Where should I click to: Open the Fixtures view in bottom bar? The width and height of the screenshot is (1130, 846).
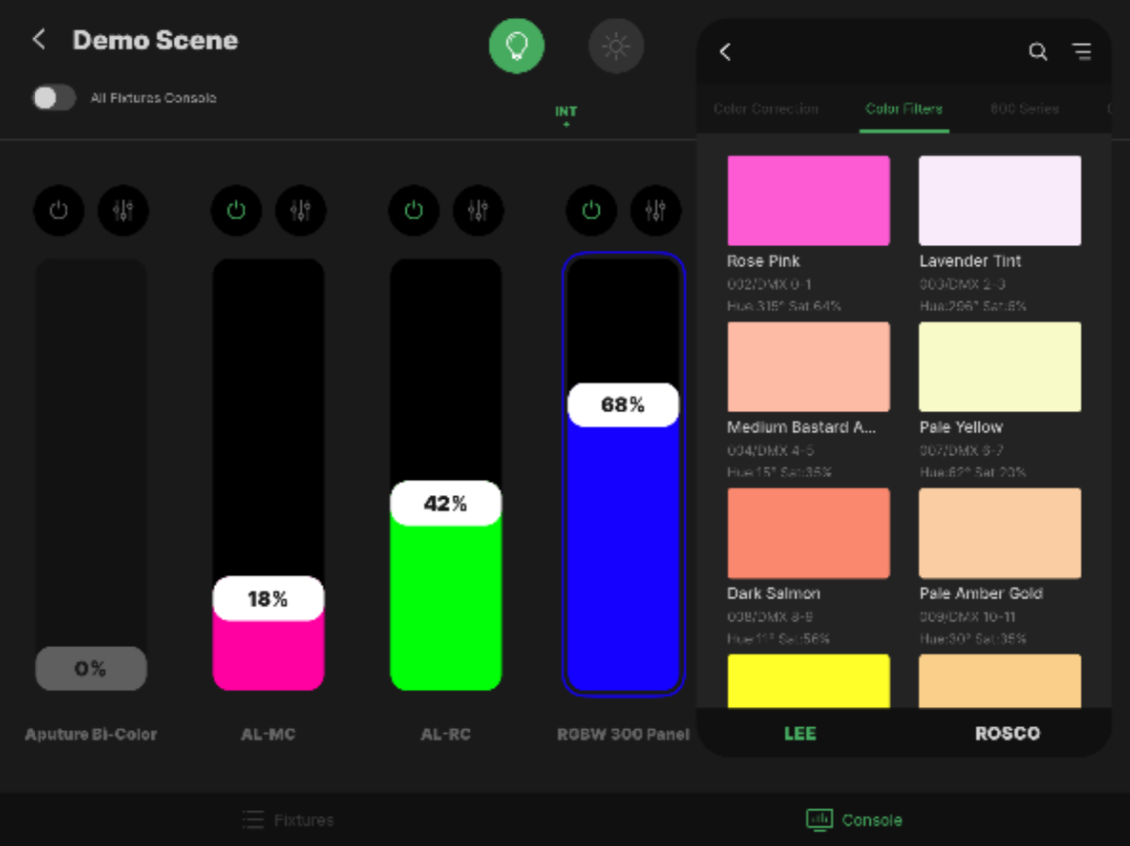(289, 820)
